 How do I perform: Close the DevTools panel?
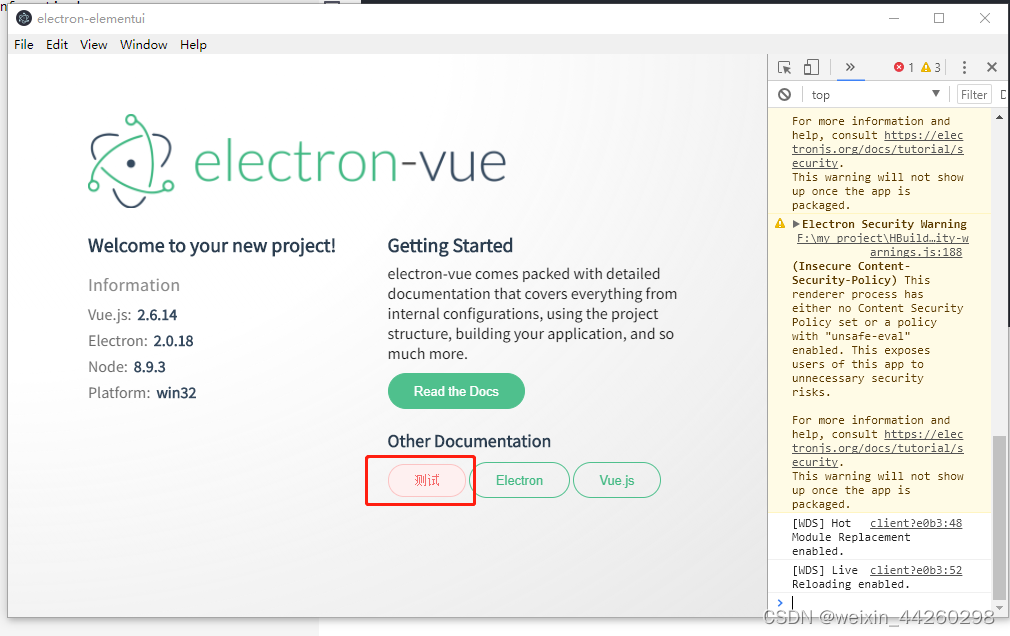[992, 67]
